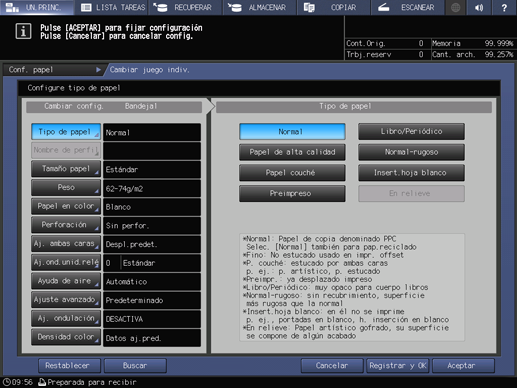The height and width of the screenshot is (388, 517).
Task: Click the Estándar paper size value
Action: 152,170
